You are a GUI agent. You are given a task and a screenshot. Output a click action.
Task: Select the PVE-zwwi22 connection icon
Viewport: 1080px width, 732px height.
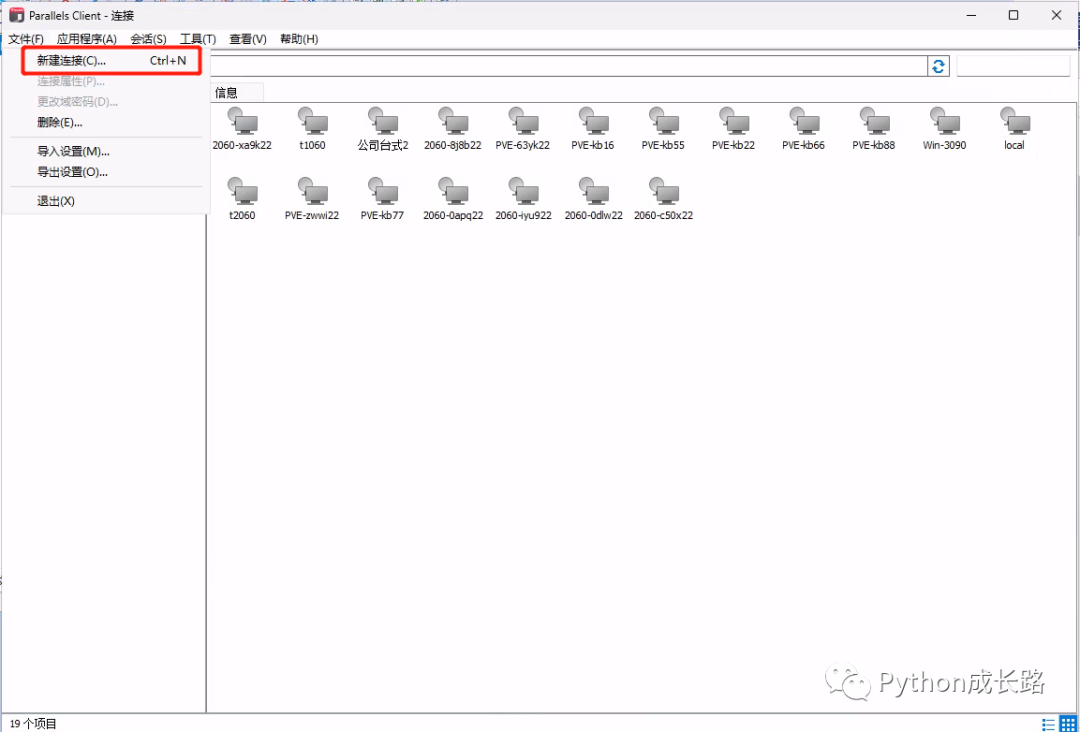click(313, 190)
